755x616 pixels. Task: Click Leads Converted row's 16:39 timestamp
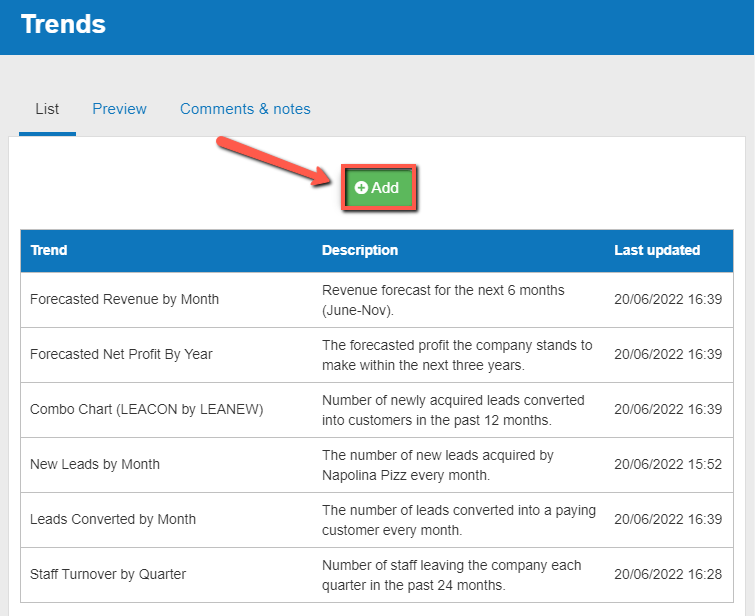coord(668,519)
